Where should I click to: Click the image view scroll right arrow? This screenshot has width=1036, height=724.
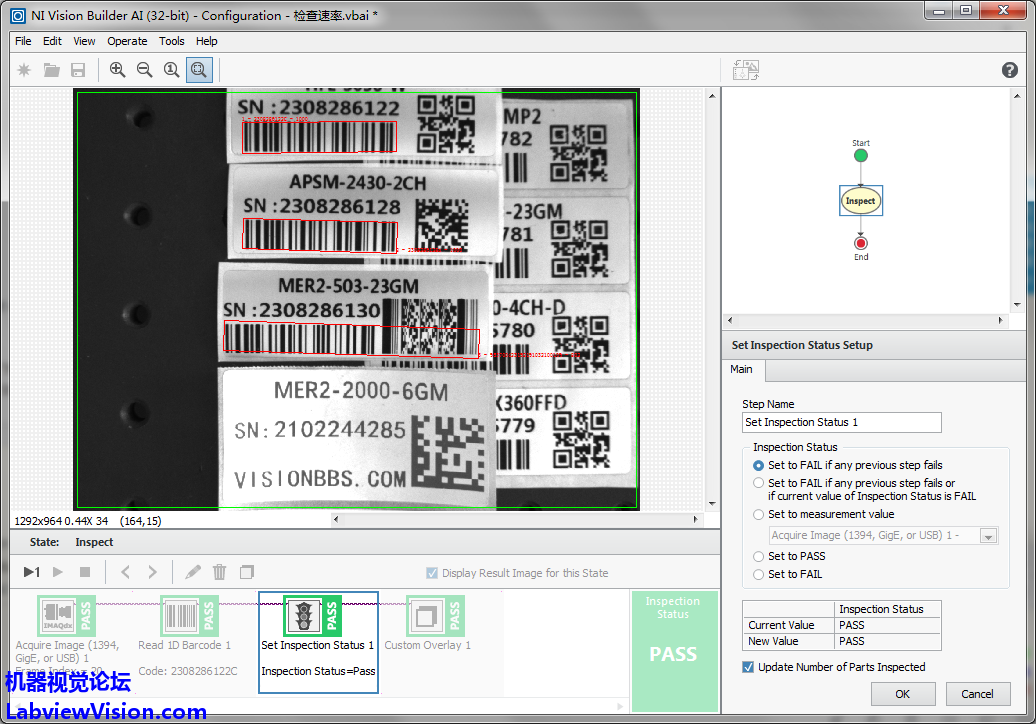click(x=695, y=519)
